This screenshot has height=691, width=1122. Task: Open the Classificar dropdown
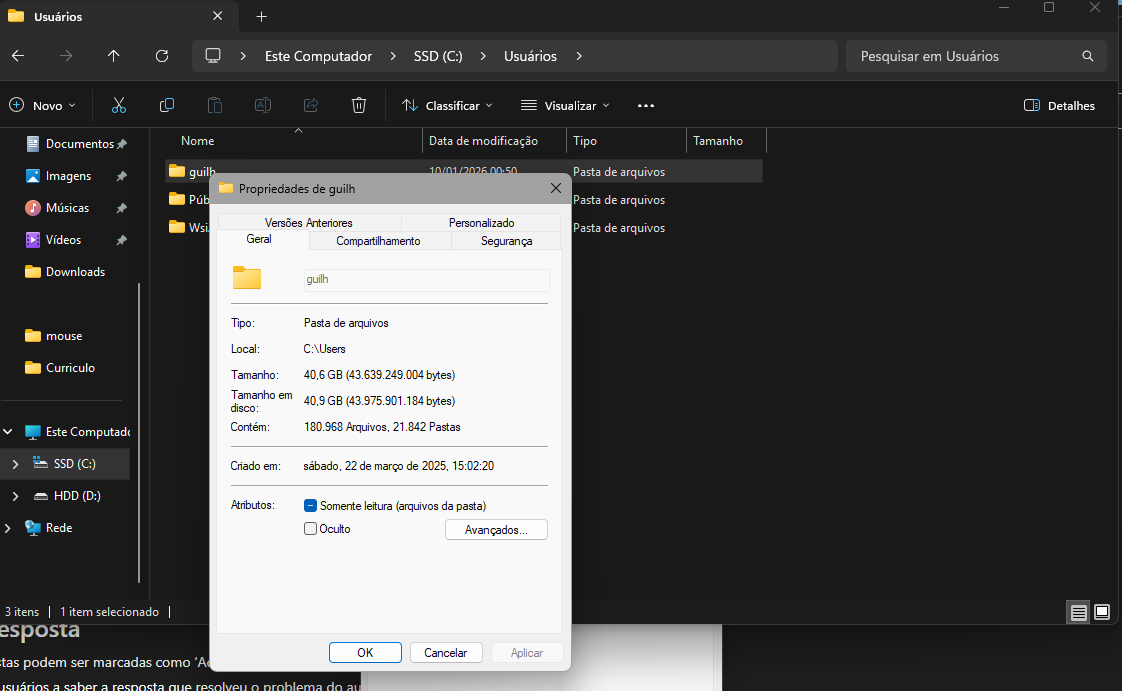447,105
